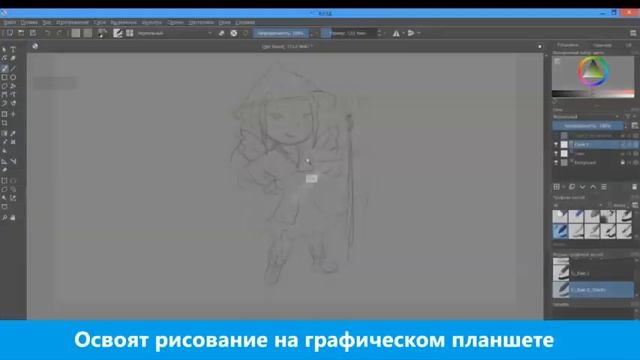Open the workspace chooser at toolbar end
640x360 pixels.
coord(633,33)
